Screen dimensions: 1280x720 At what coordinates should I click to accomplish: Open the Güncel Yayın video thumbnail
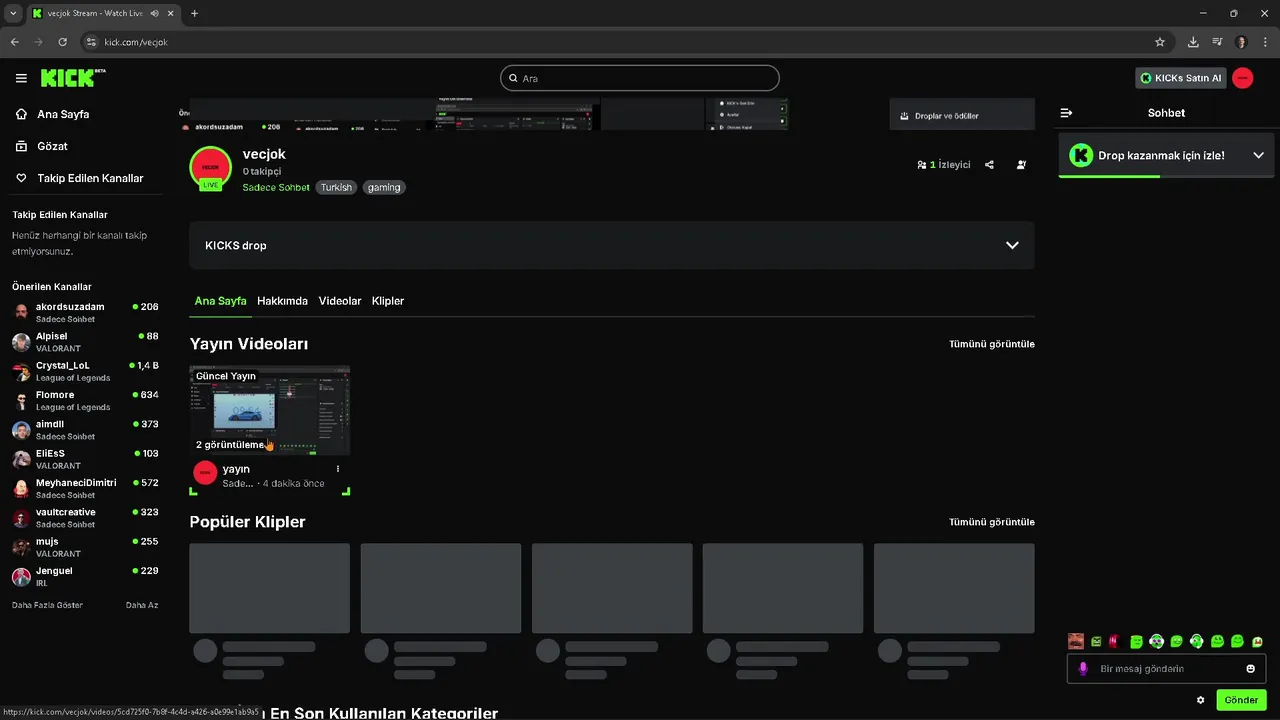point(270,411)
